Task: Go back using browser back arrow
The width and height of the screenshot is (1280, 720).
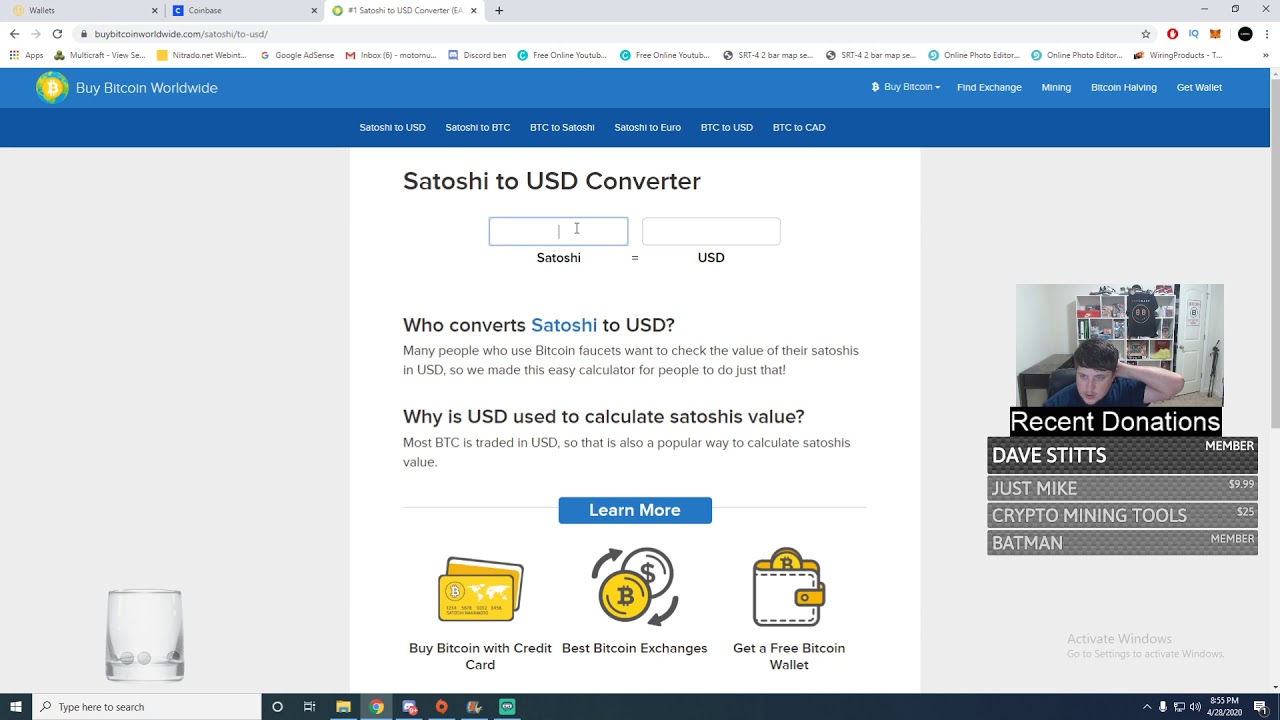Action: point(14,34)
